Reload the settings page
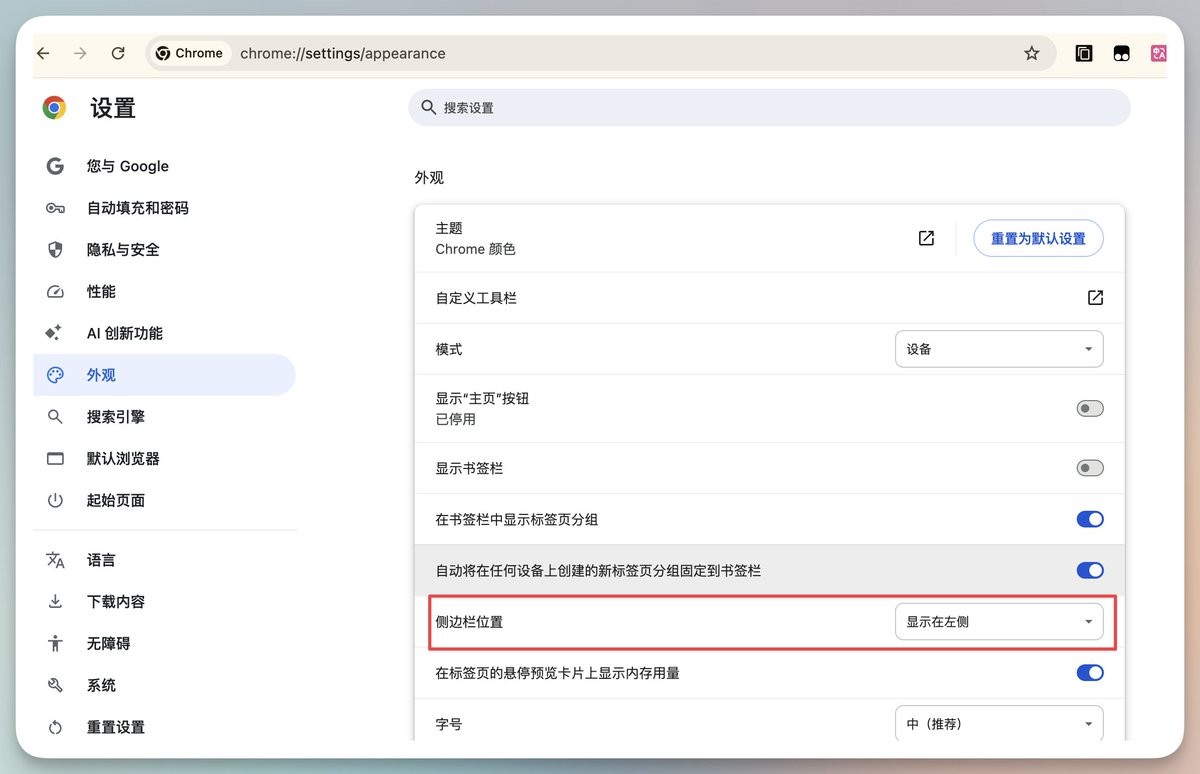This screenshot has height=774, width=1200. coord(118,54)
